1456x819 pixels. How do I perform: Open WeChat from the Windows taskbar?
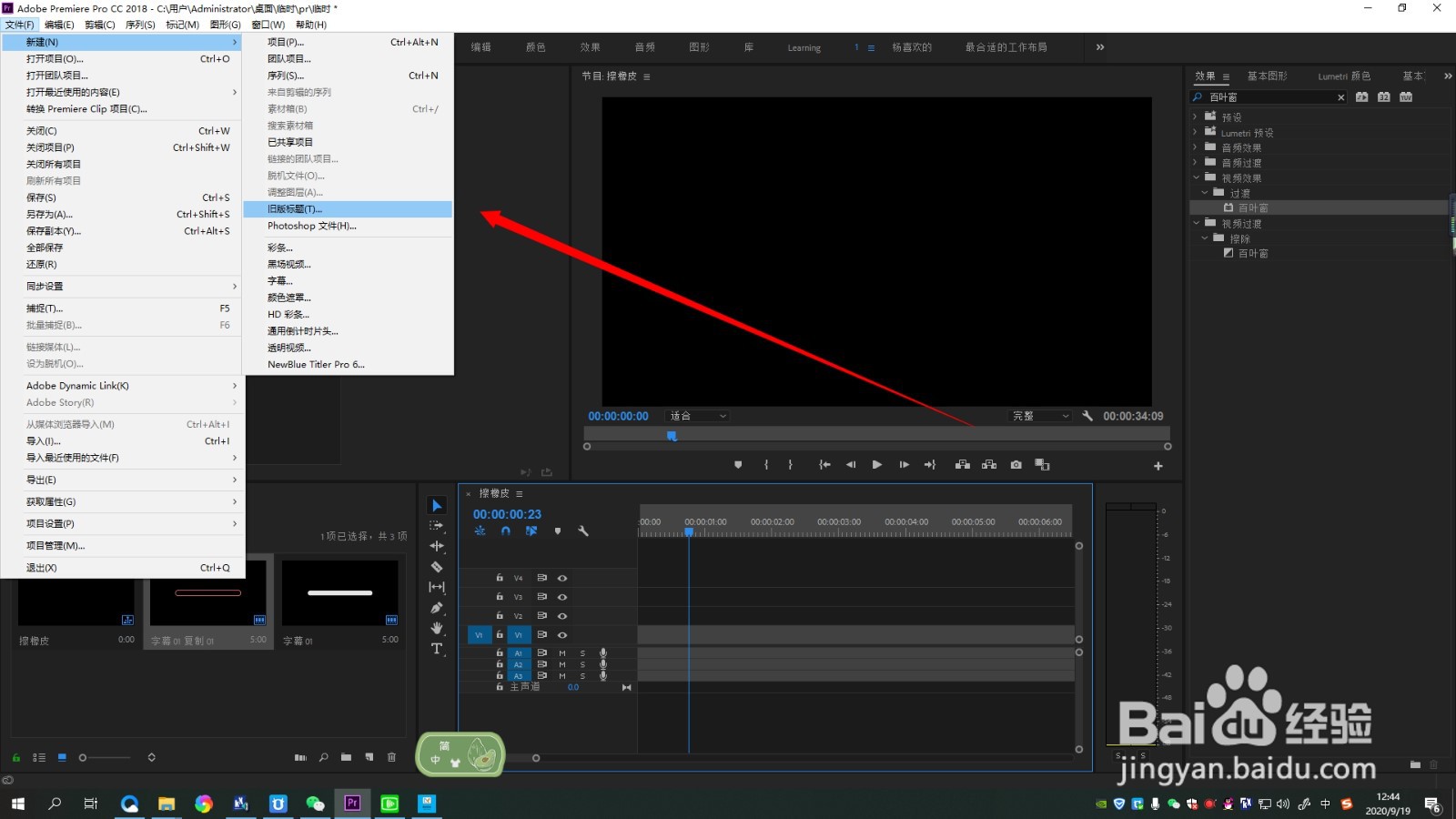pyautogui.click(x=315, y=804)
